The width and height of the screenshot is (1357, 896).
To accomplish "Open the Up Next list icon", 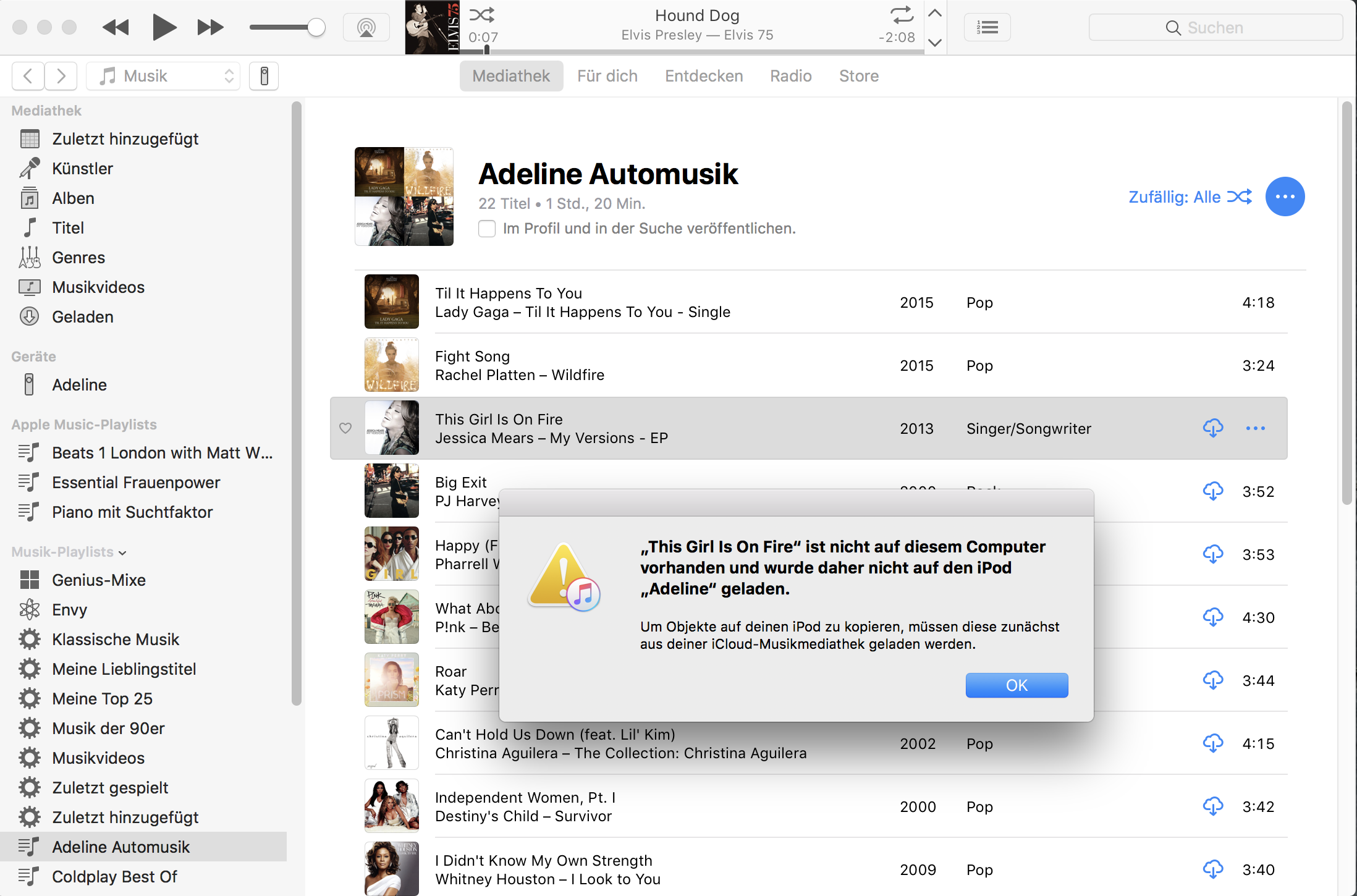I will click(987, 27).
